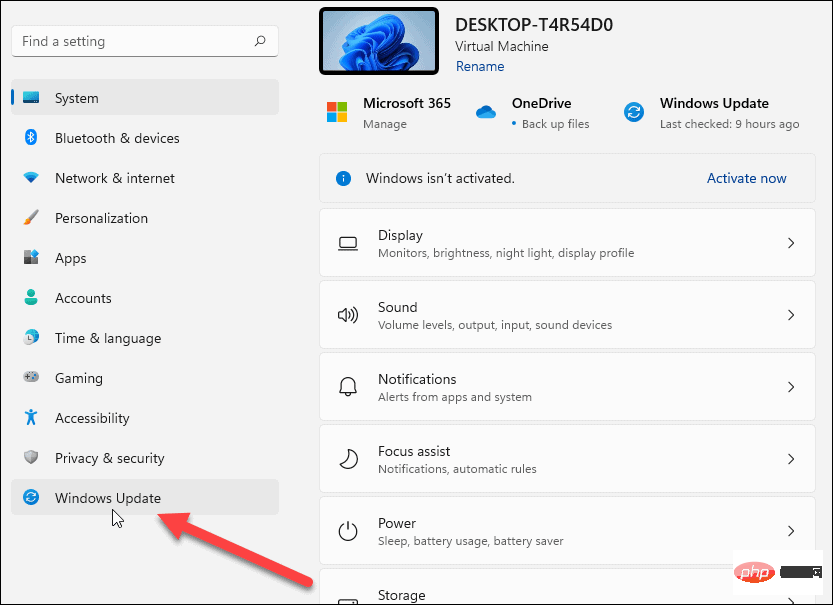The width and height of the screenshot is (833, 605).
Task: Open the Storage settings row
Action: [567, 587]
